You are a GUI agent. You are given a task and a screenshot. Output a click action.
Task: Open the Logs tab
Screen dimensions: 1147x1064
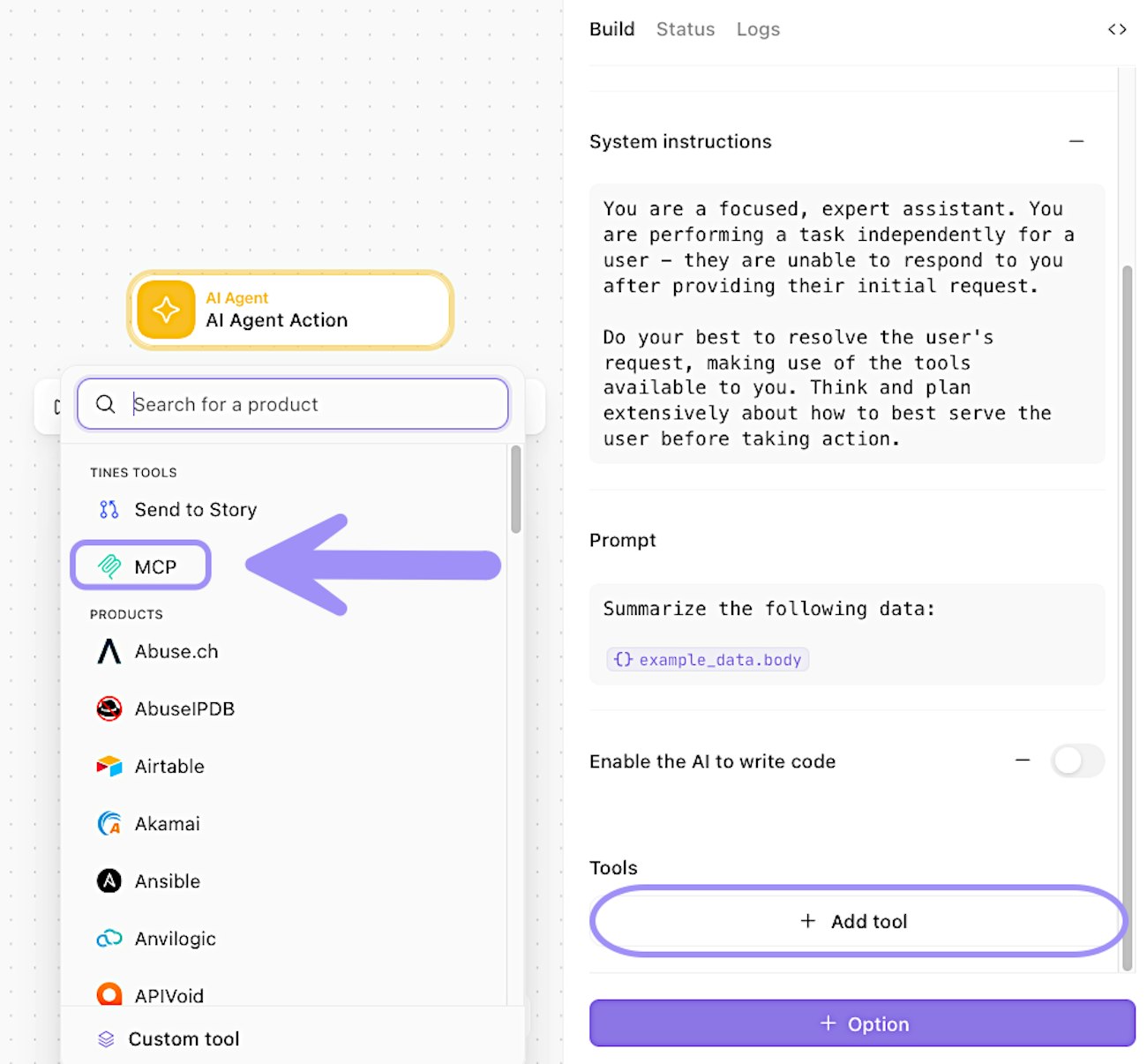click(758, 29)
